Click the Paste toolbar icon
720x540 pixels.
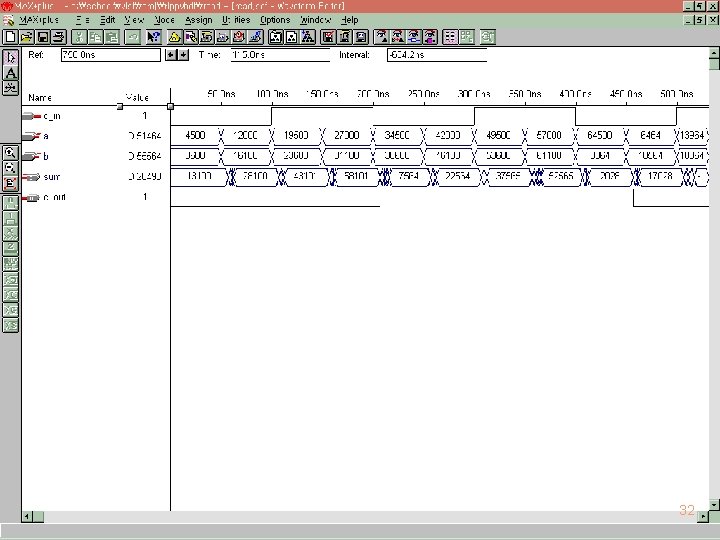coord(112,37)
